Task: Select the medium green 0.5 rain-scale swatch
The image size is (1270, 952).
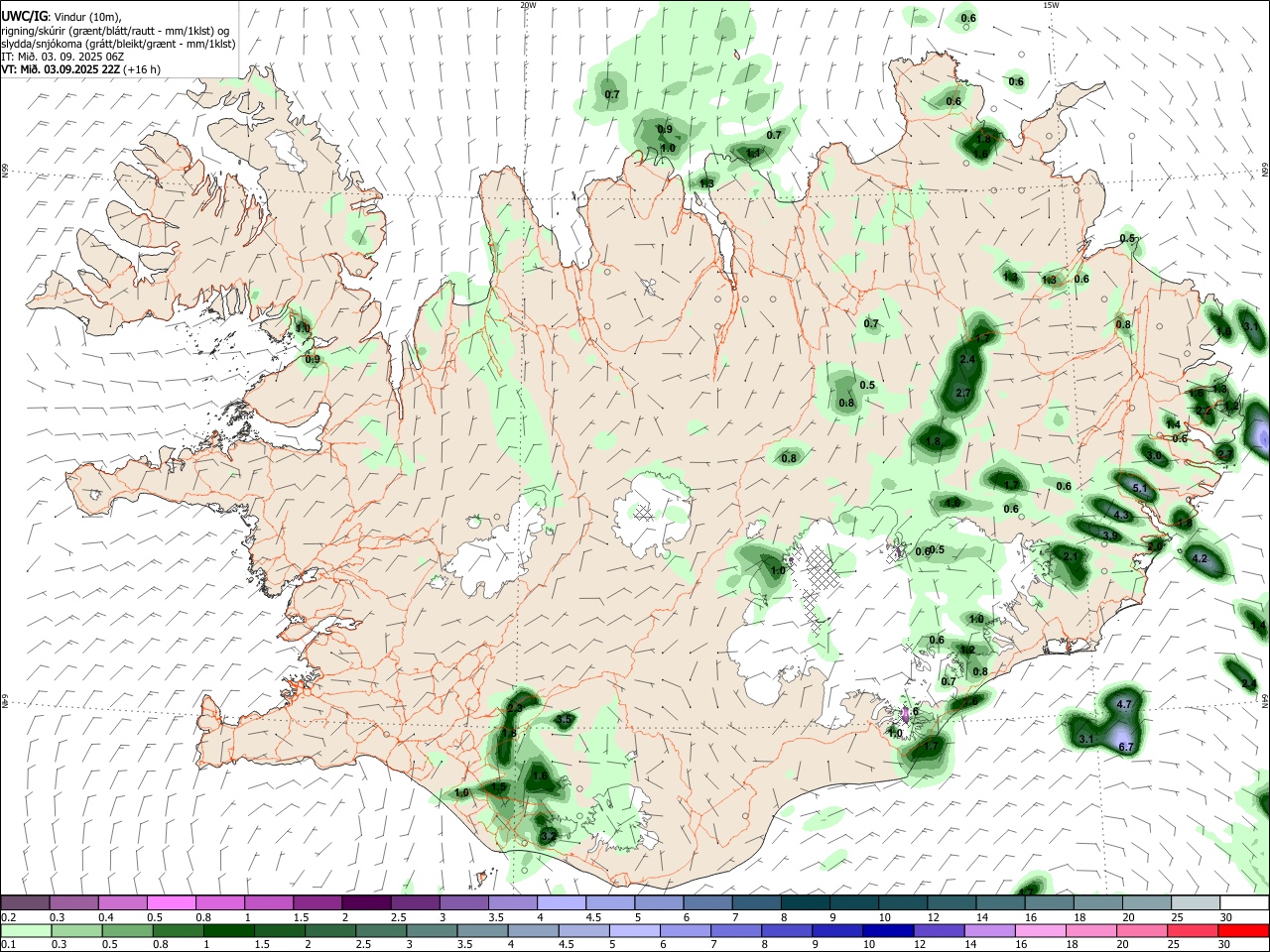Action: [128, 930]
